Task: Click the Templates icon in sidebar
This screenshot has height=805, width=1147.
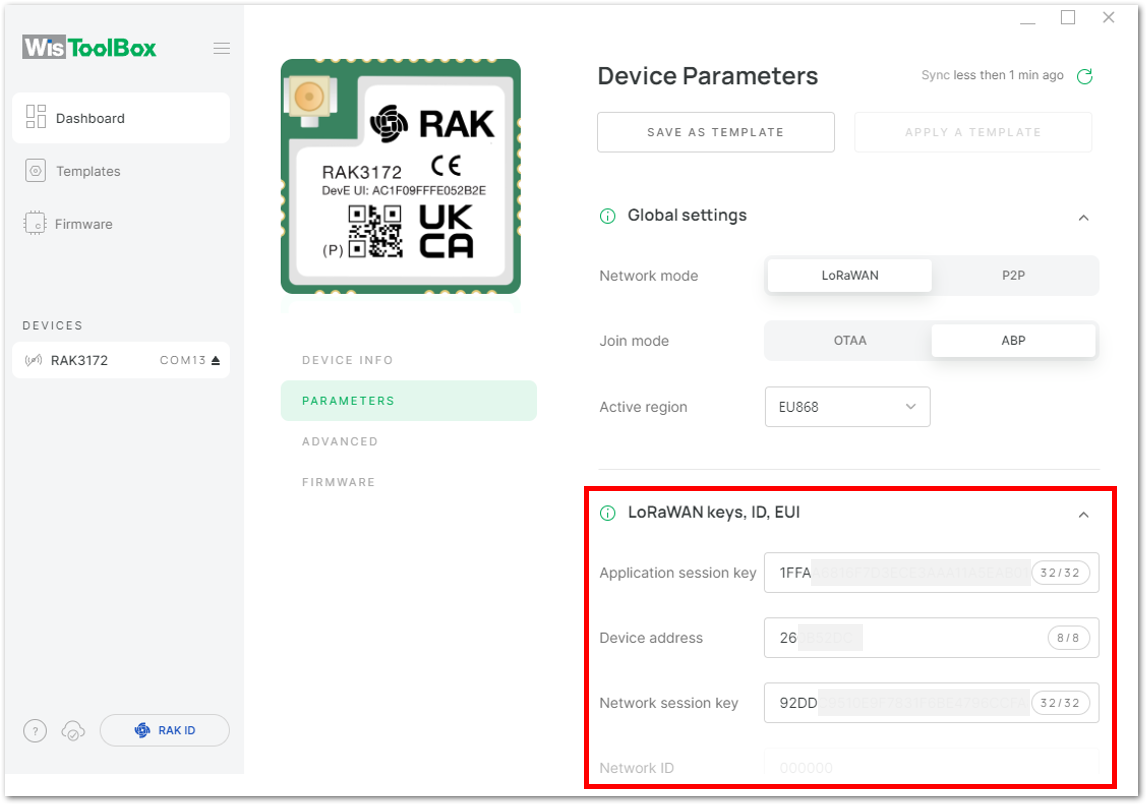Action: [x=35, y=171]
